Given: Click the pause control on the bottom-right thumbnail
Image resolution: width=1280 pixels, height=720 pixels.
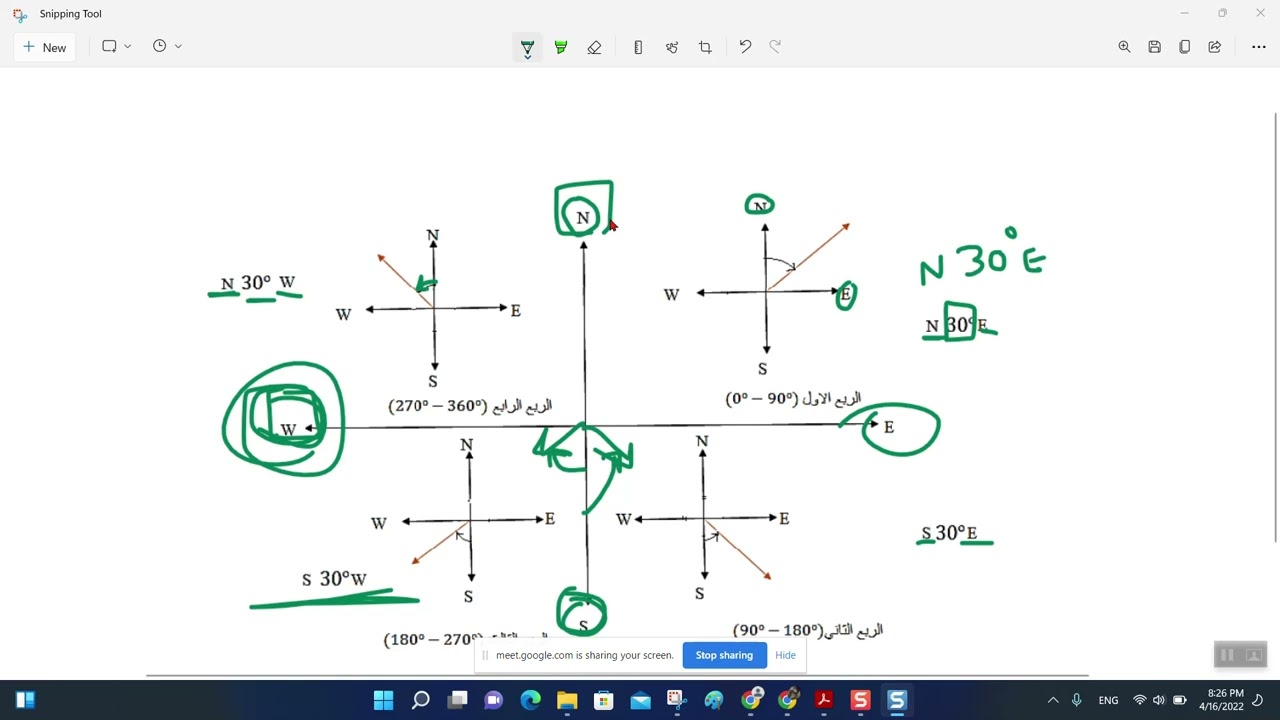Looking at the screenshot, I should point(1227,655).
